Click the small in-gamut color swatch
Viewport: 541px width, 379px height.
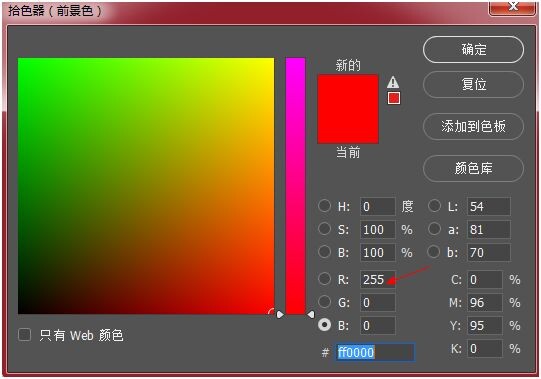click(x=394, y=98)
